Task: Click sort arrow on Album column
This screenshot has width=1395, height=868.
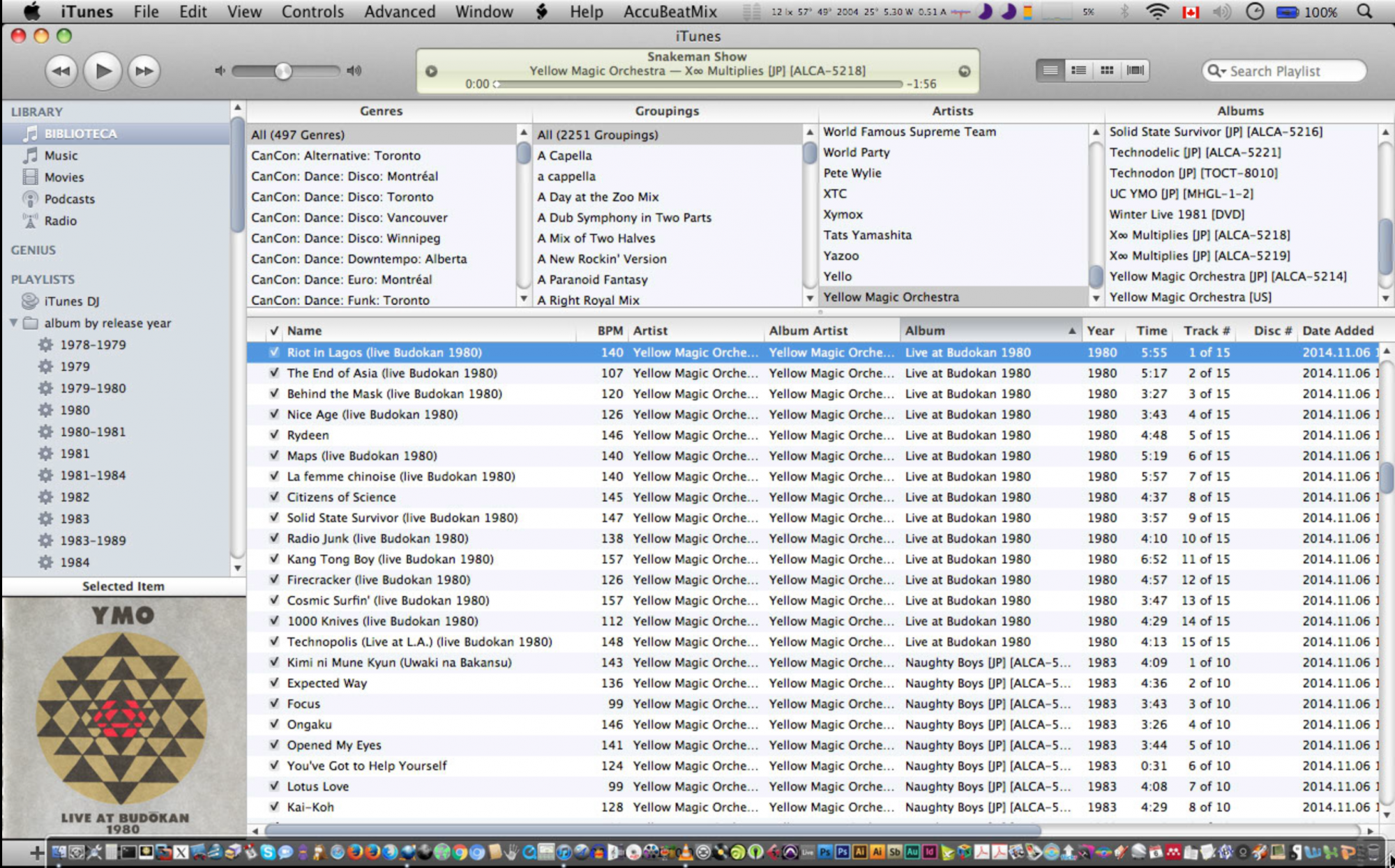Action: point(1071,331)
